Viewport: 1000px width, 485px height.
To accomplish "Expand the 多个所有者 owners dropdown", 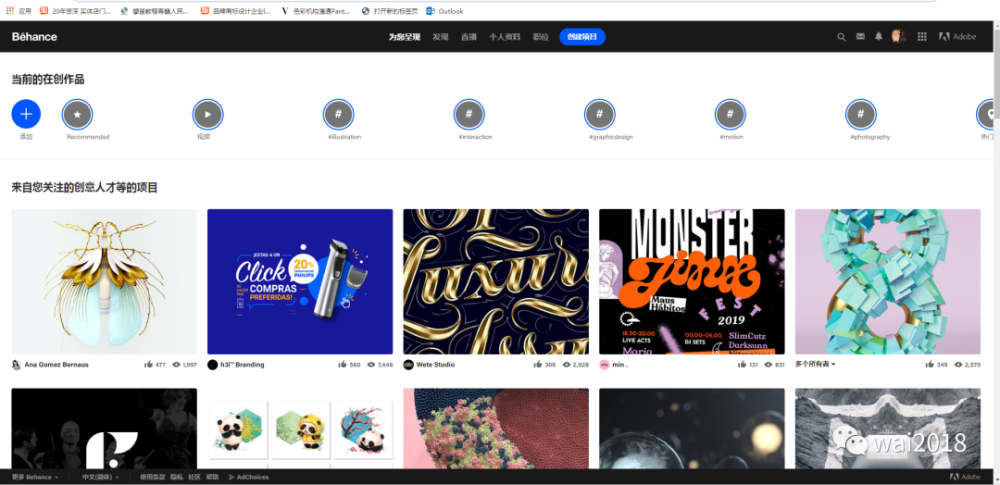I will point(816,365).
